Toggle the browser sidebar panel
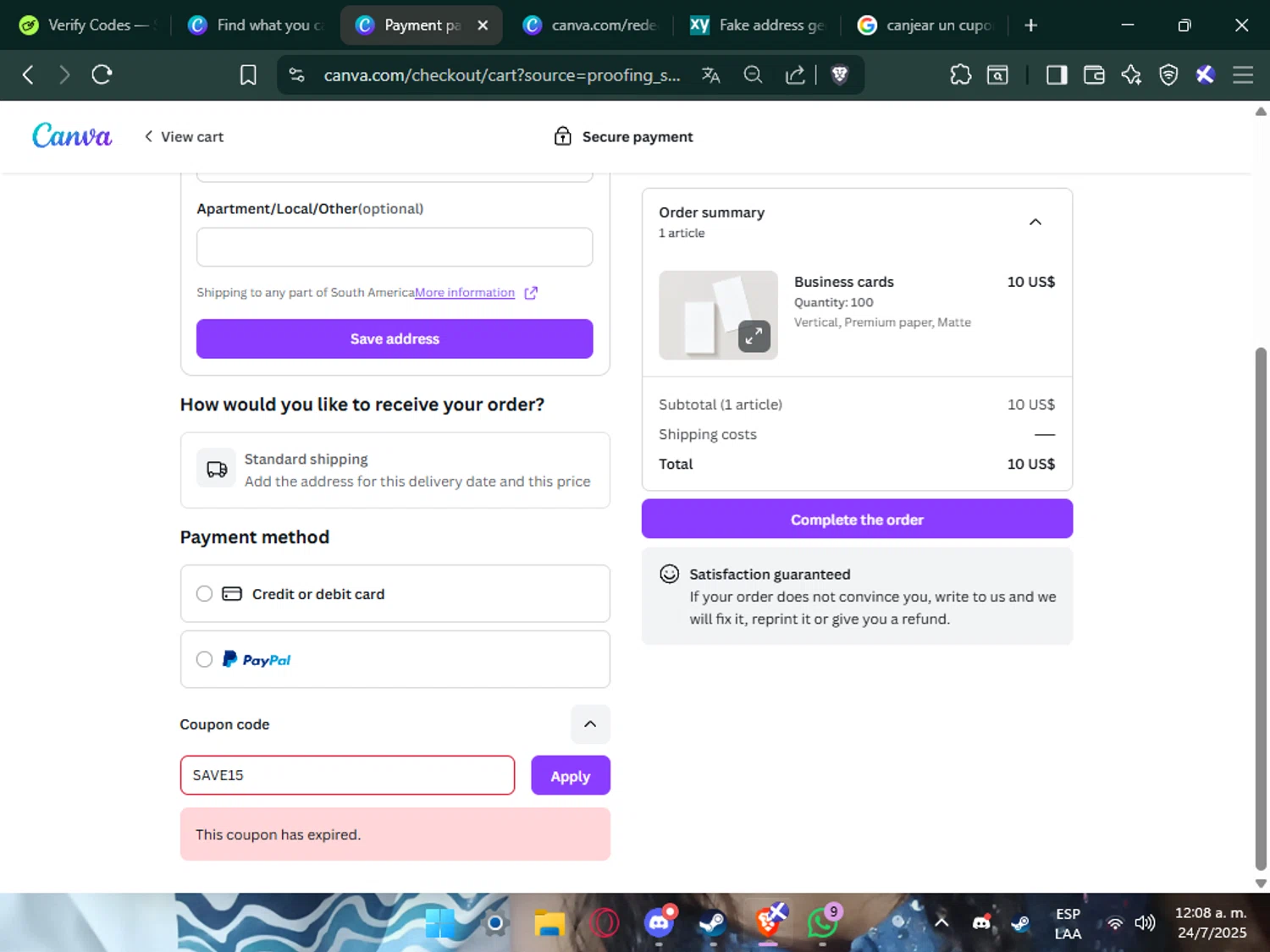1270x952 pixels. [x=1057, y=75]
